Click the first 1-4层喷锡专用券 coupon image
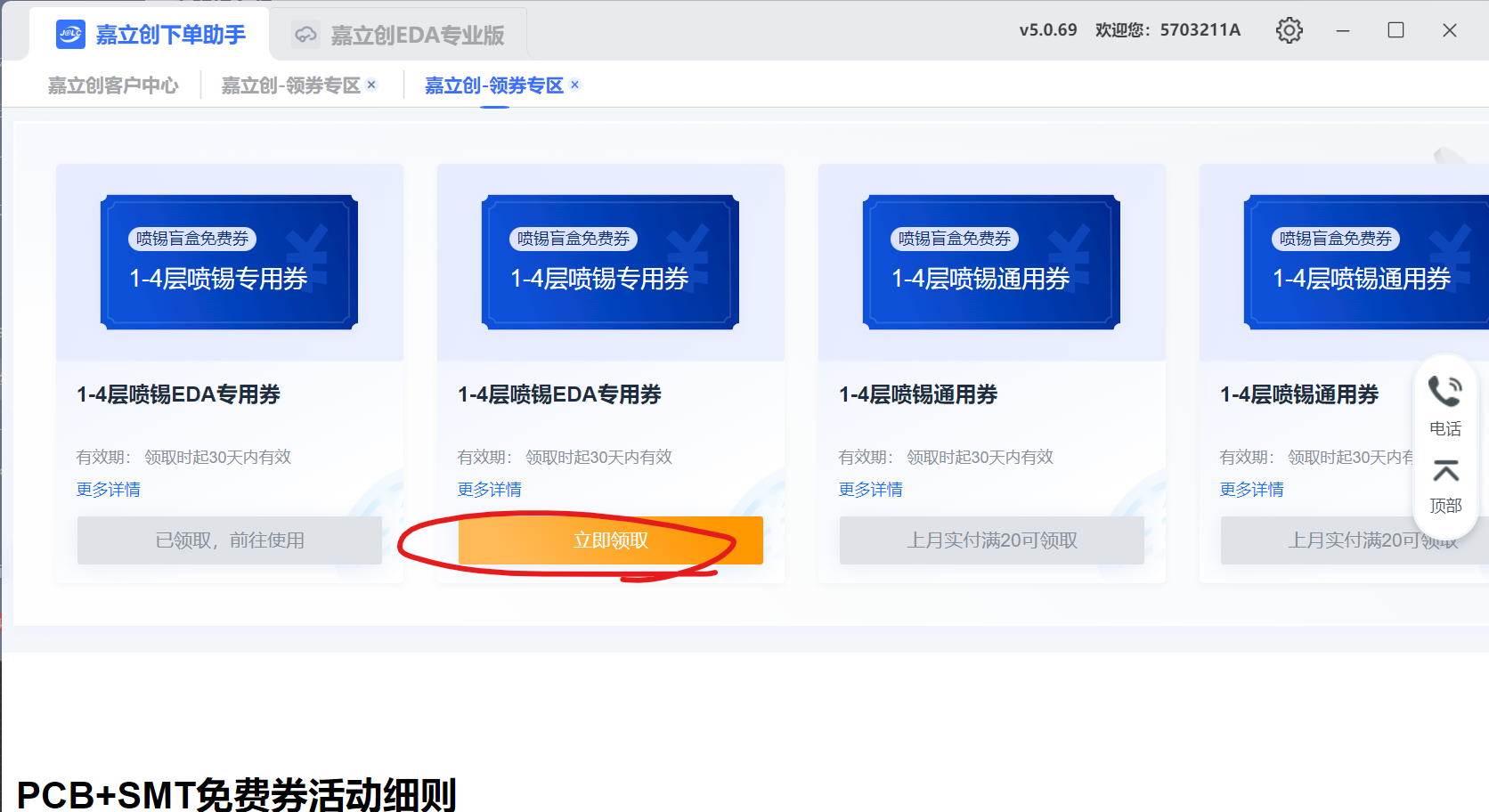The height and width of the screenshot is (812, 1489). (x=229, y=263)
